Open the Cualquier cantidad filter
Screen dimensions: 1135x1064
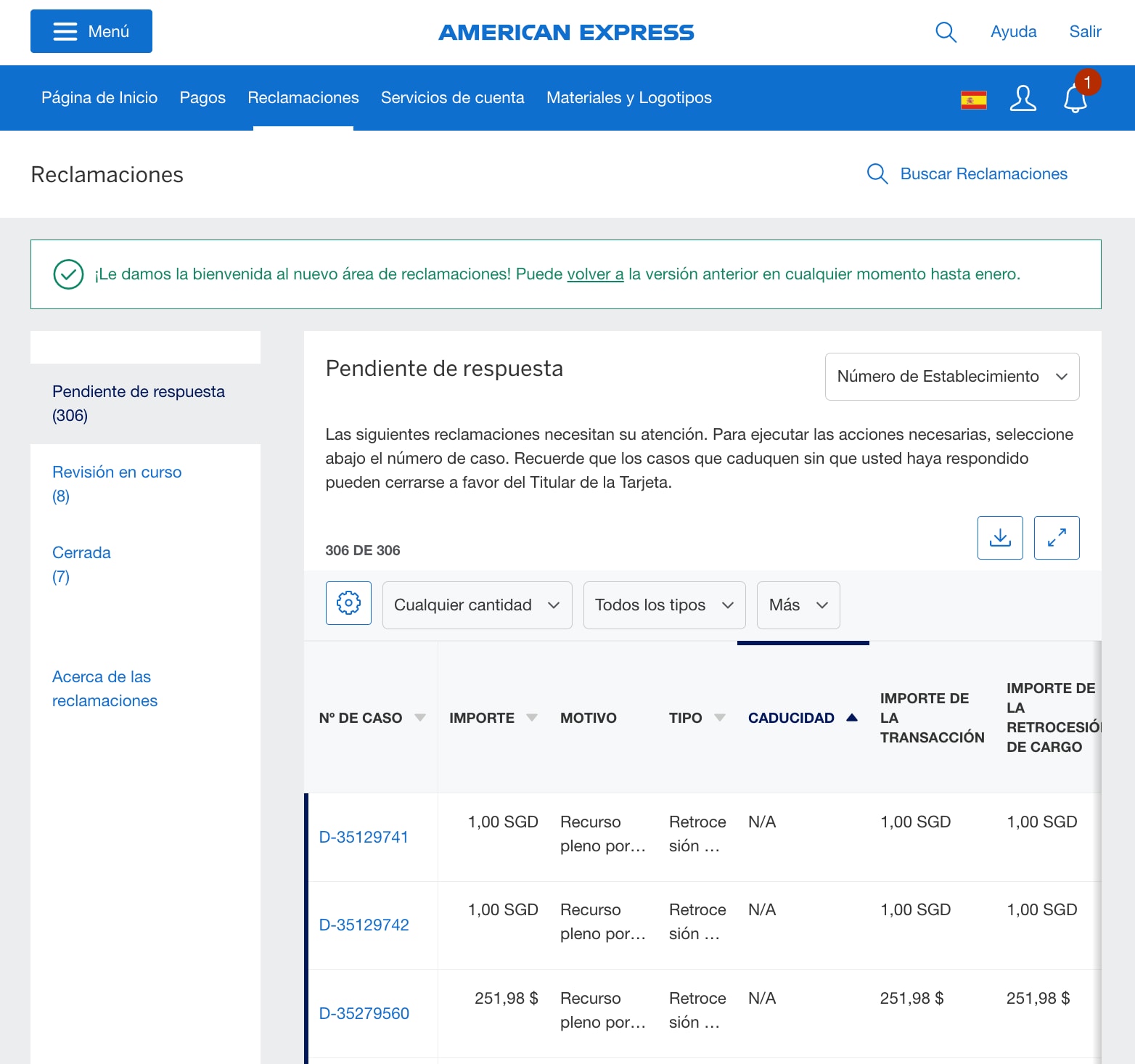click(x=477, y=605)
